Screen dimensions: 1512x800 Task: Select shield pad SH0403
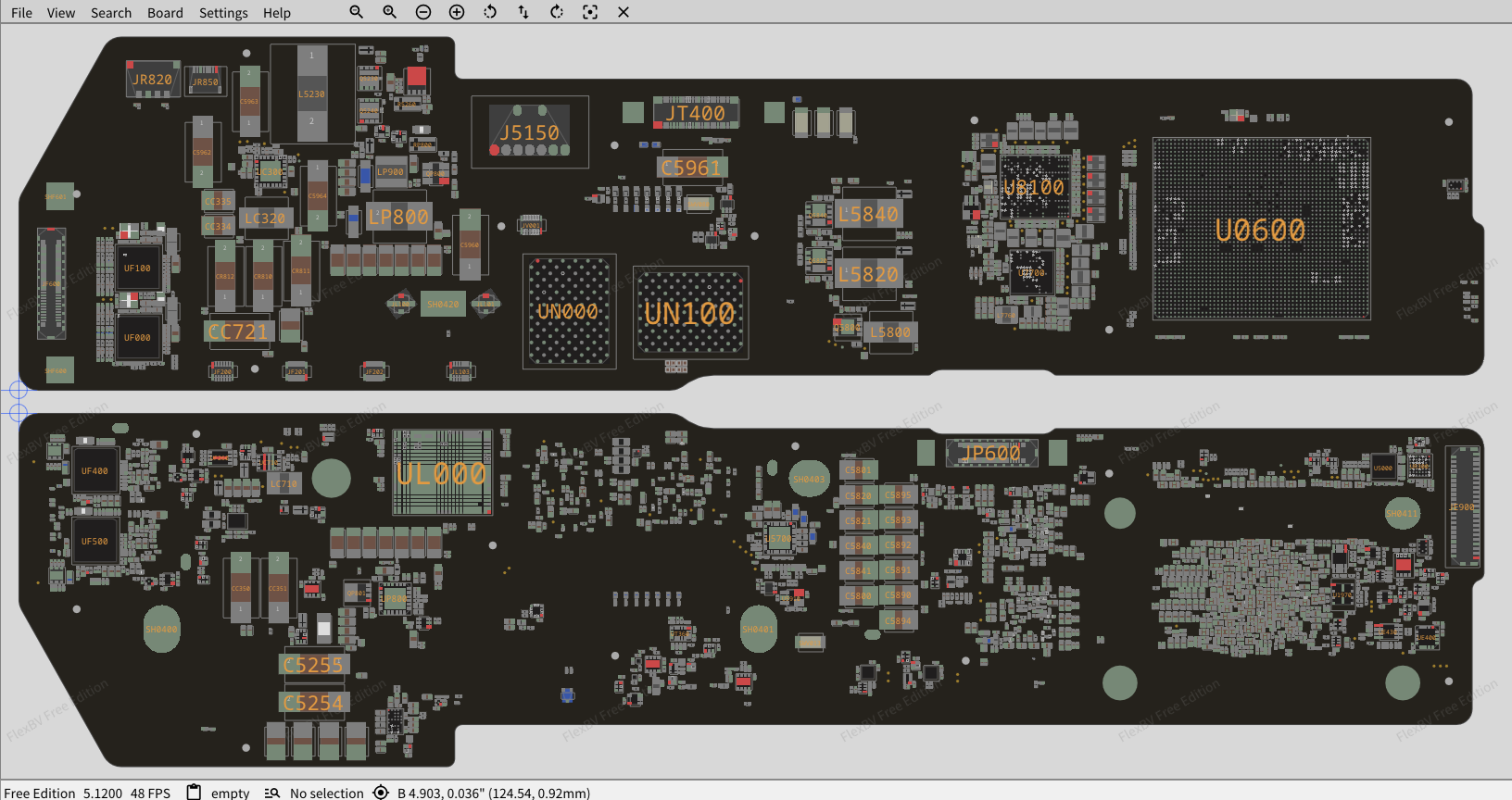click(809, 480)
